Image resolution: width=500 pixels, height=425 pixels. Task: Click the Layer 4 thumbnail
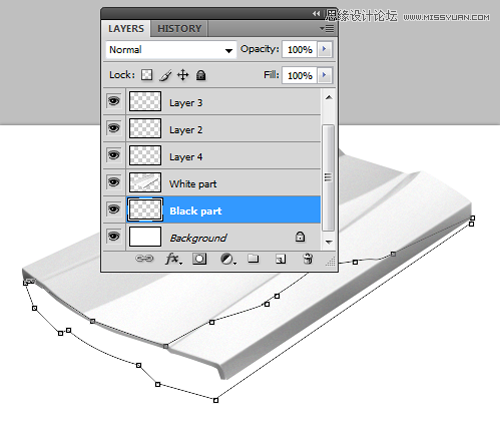(x=145, y=155)
